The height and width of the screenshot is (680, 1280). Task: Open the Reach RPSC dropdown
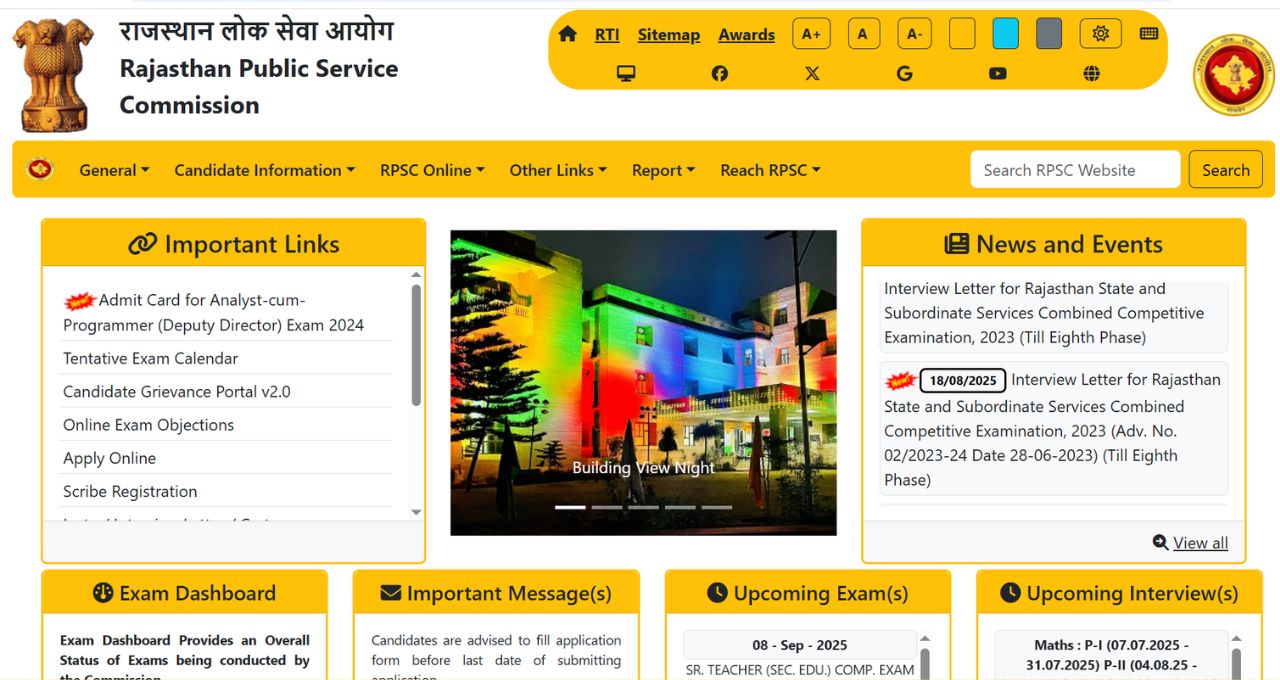(770, 170)
